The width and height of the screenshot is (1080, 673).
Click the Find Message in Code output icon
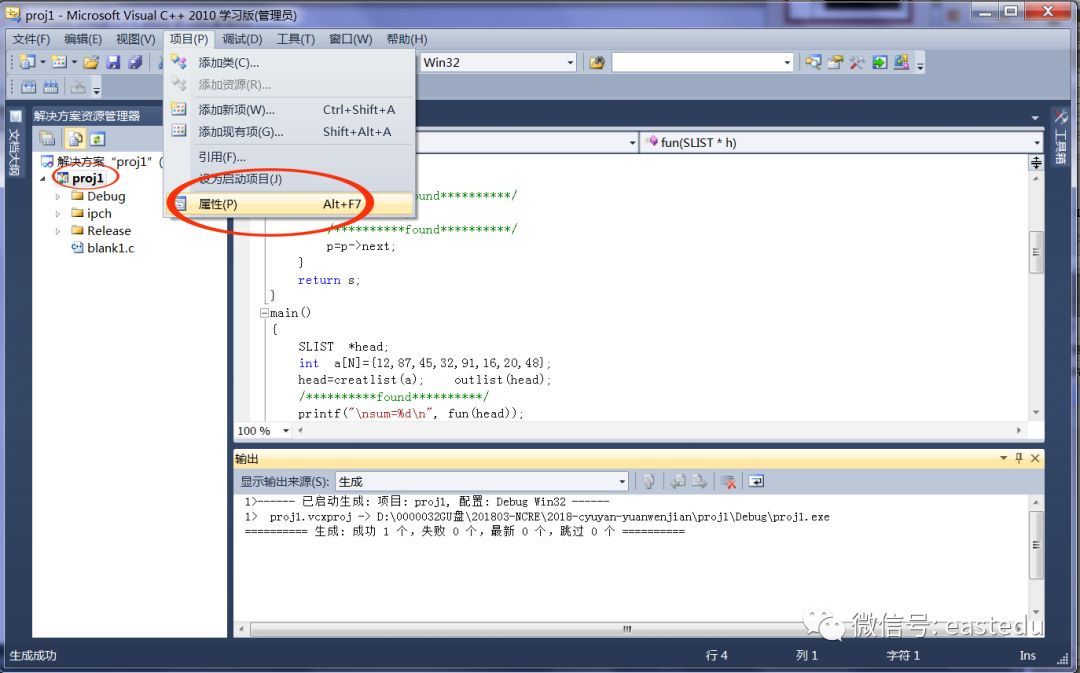[649, 482]
